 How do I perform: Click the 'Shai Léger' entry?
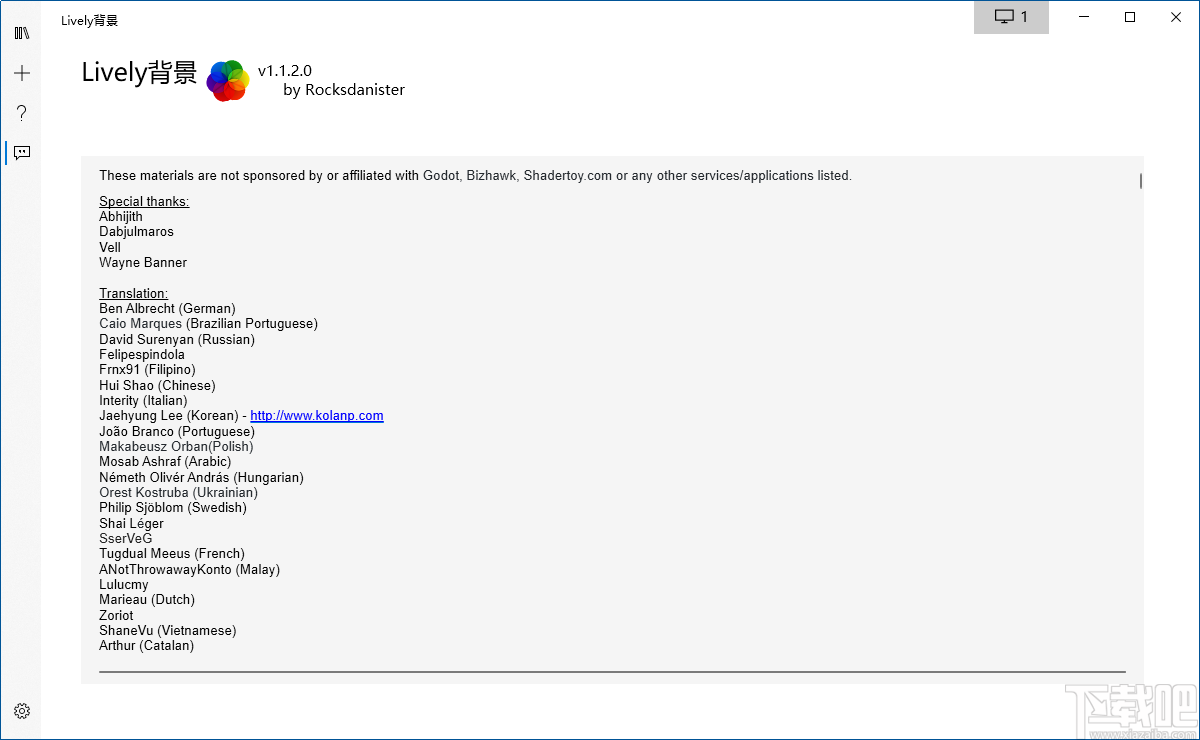click(x=131, y=523)
